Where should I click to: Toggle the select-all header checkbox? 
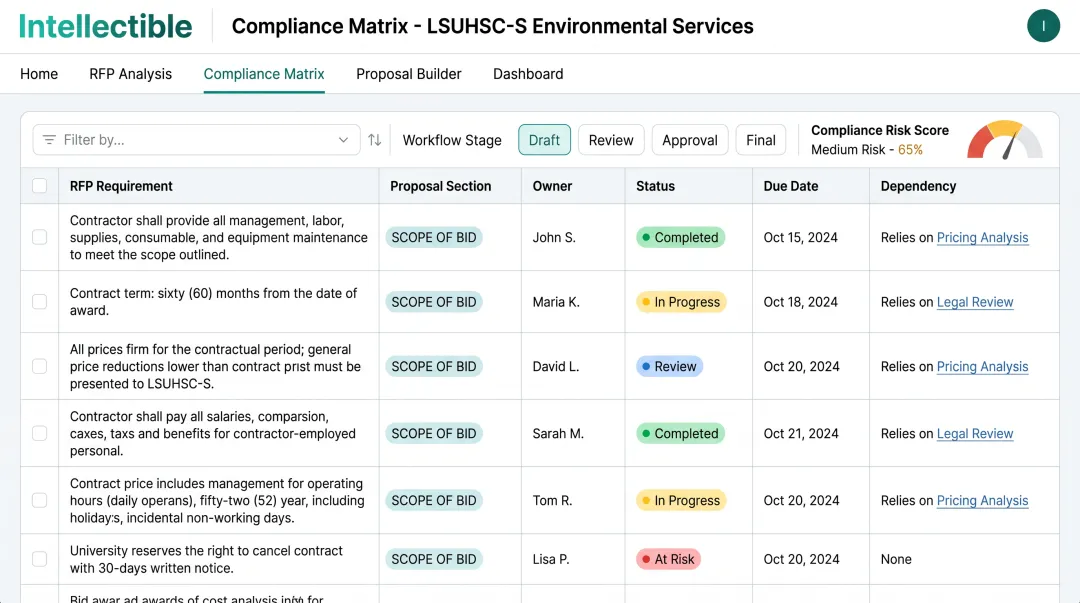click(x=40, y=185)
